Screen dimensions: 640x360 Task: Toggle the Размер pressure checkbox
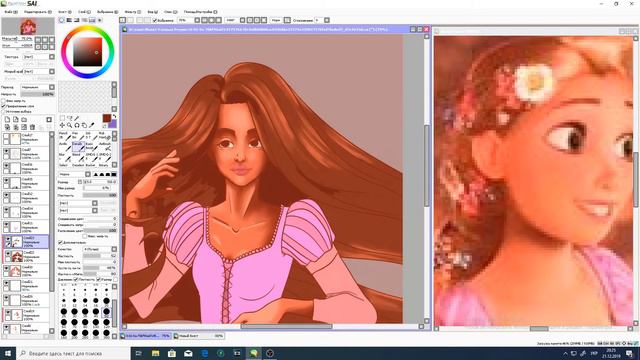98,280
